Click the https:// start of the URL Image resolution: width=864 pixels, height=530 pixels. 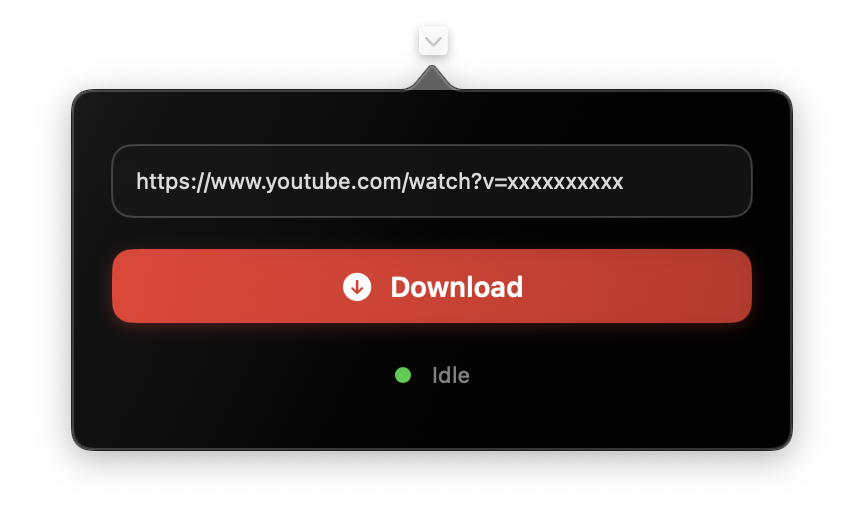click(x=173, y=181)
